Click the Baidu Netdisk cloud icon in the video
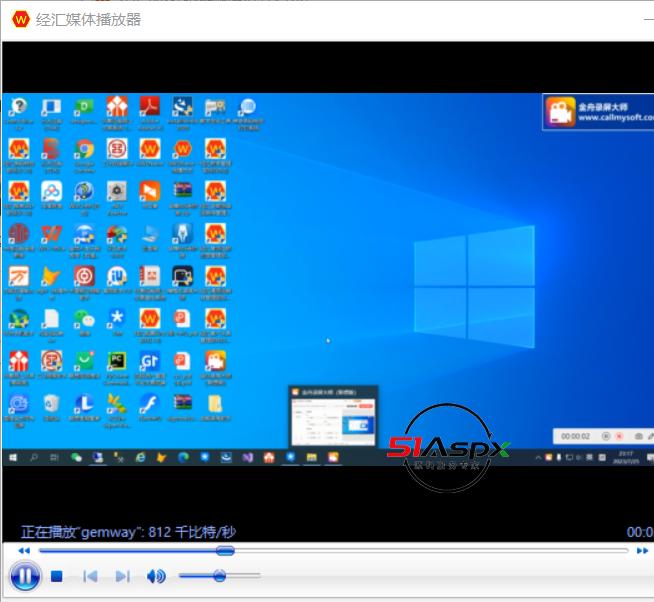 [51, 191]
